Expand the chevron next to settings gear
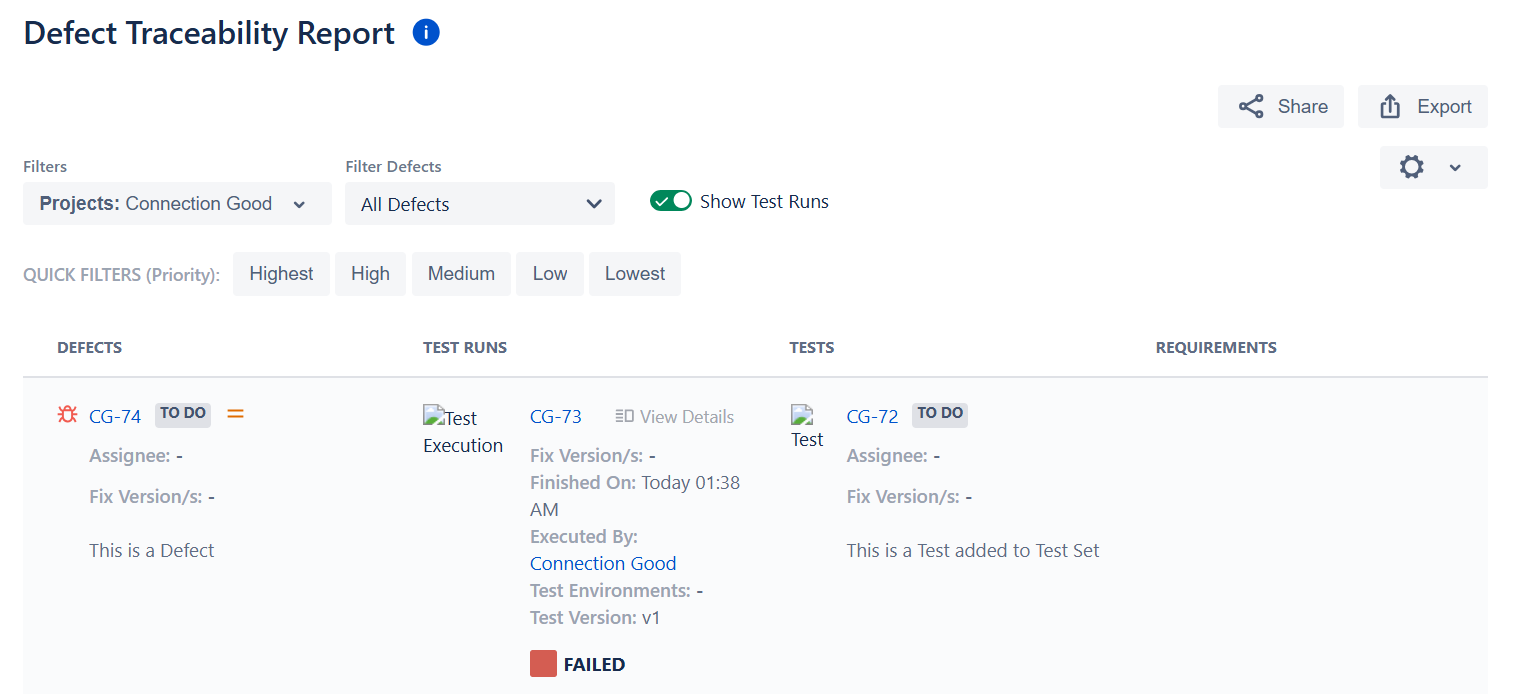Viewport: 1528px width, 694px height. (1455, 168)
